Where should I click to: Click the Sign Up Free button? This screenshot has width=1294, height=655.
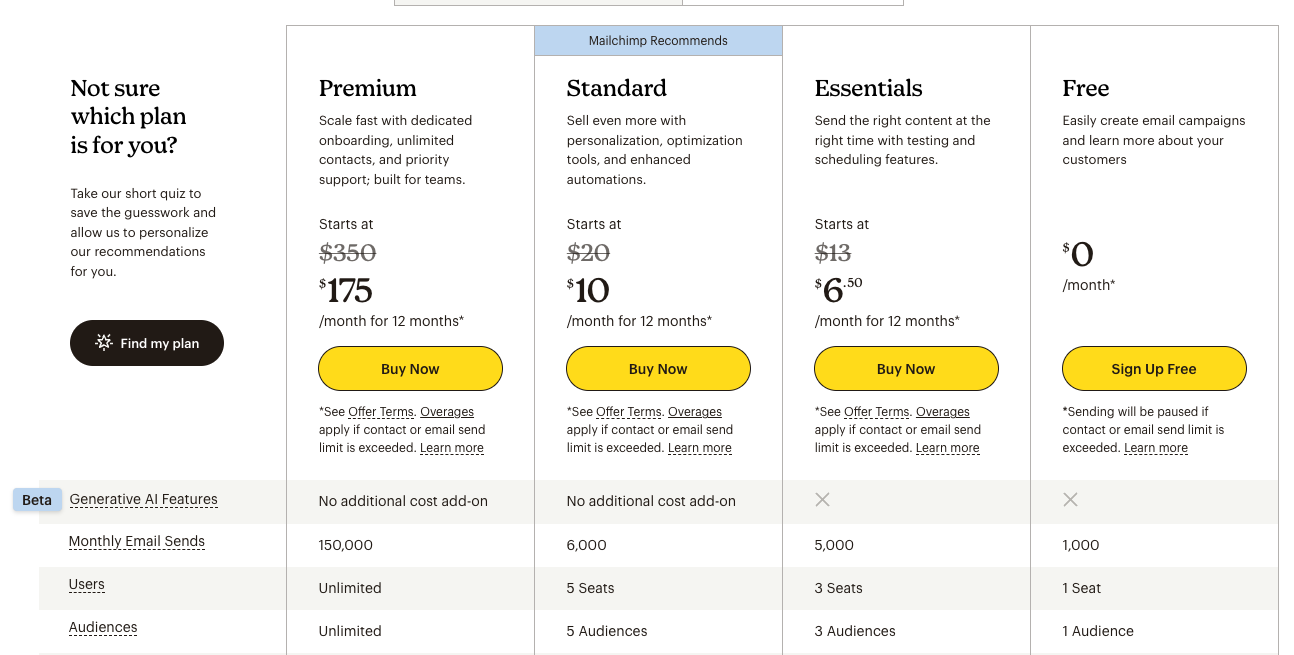coord(1154,369)
